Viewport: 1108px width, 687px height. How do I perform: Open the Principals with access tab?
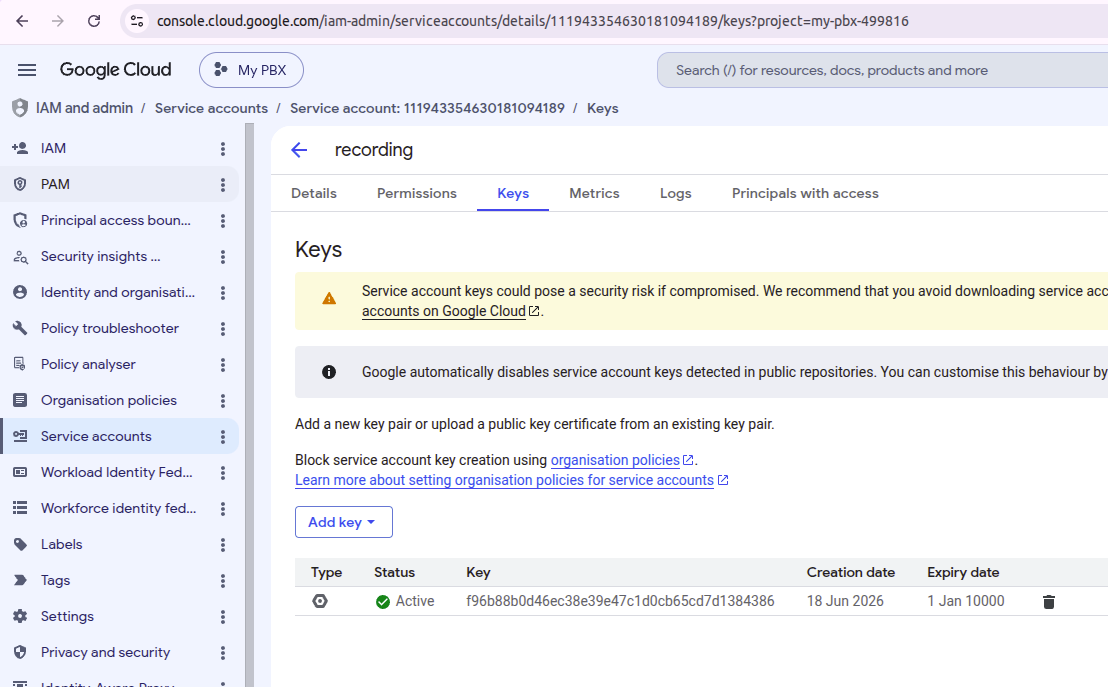click(x=805, y=194)
